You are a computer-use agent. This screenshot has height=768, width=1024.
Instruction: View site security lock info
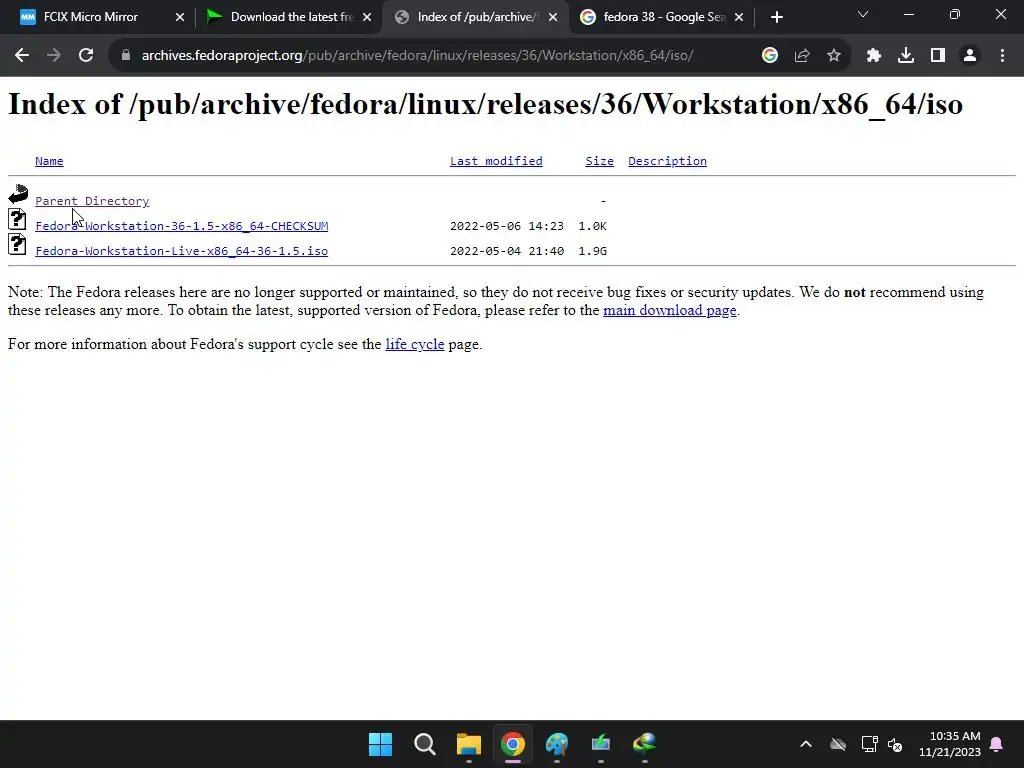pyautogui.click(x=126, y=56)
